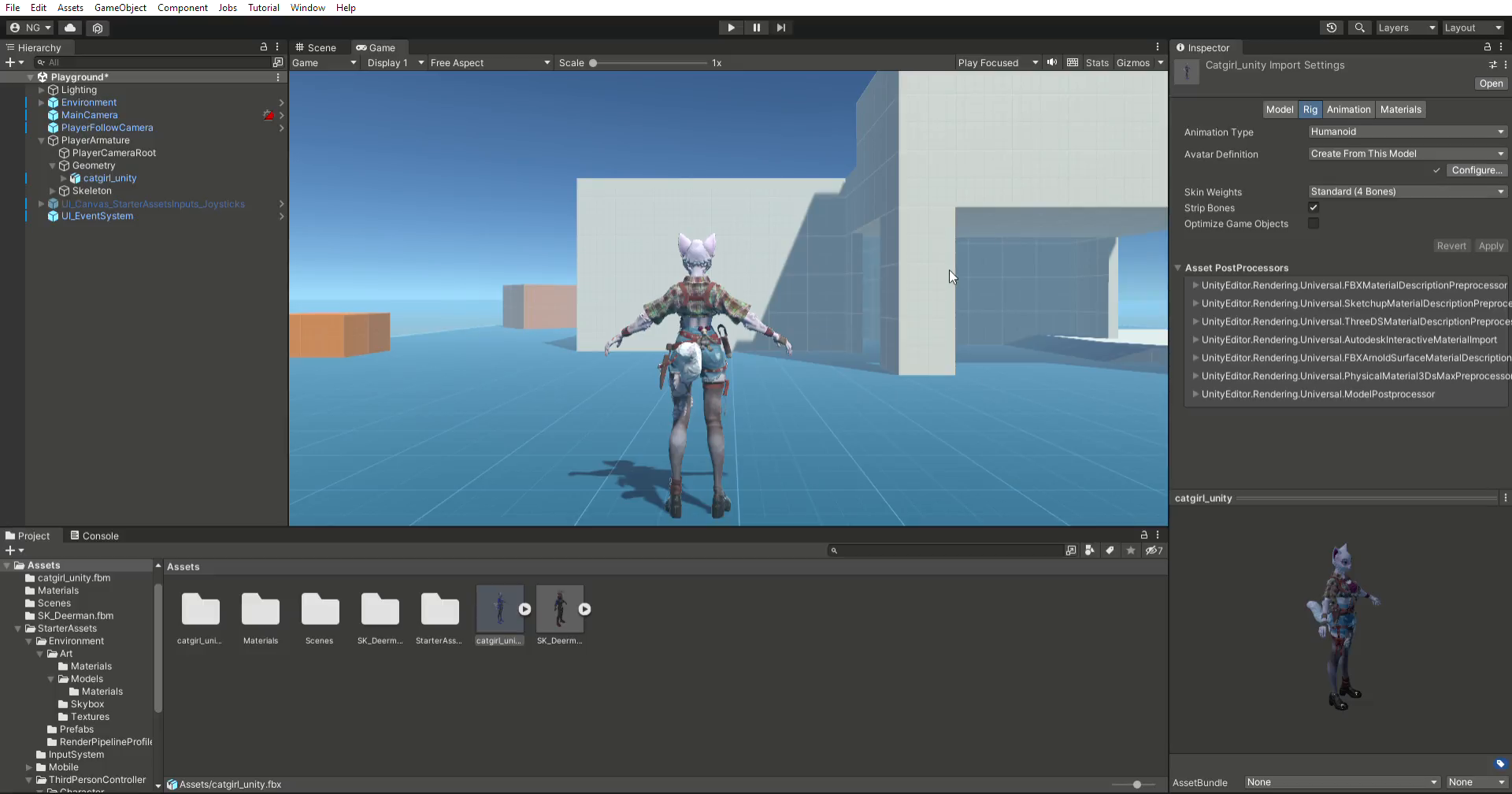The height and width of the screenshot is (794, 1512).
Task: Click the Open button in Inspector
Action: (x=1491, y=83)
